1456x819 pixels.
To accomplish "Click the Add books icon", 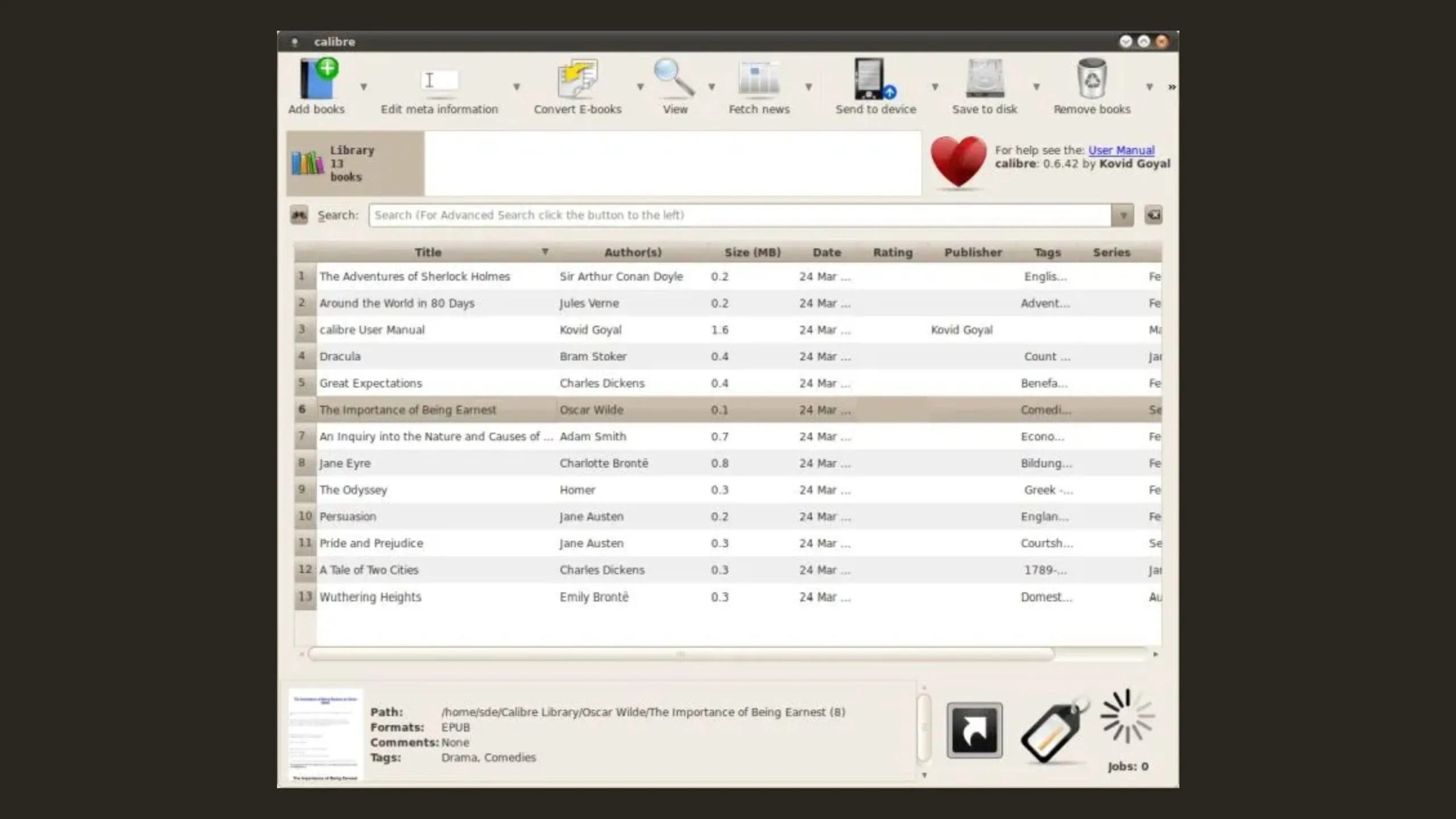I will [x=318, y=78].
